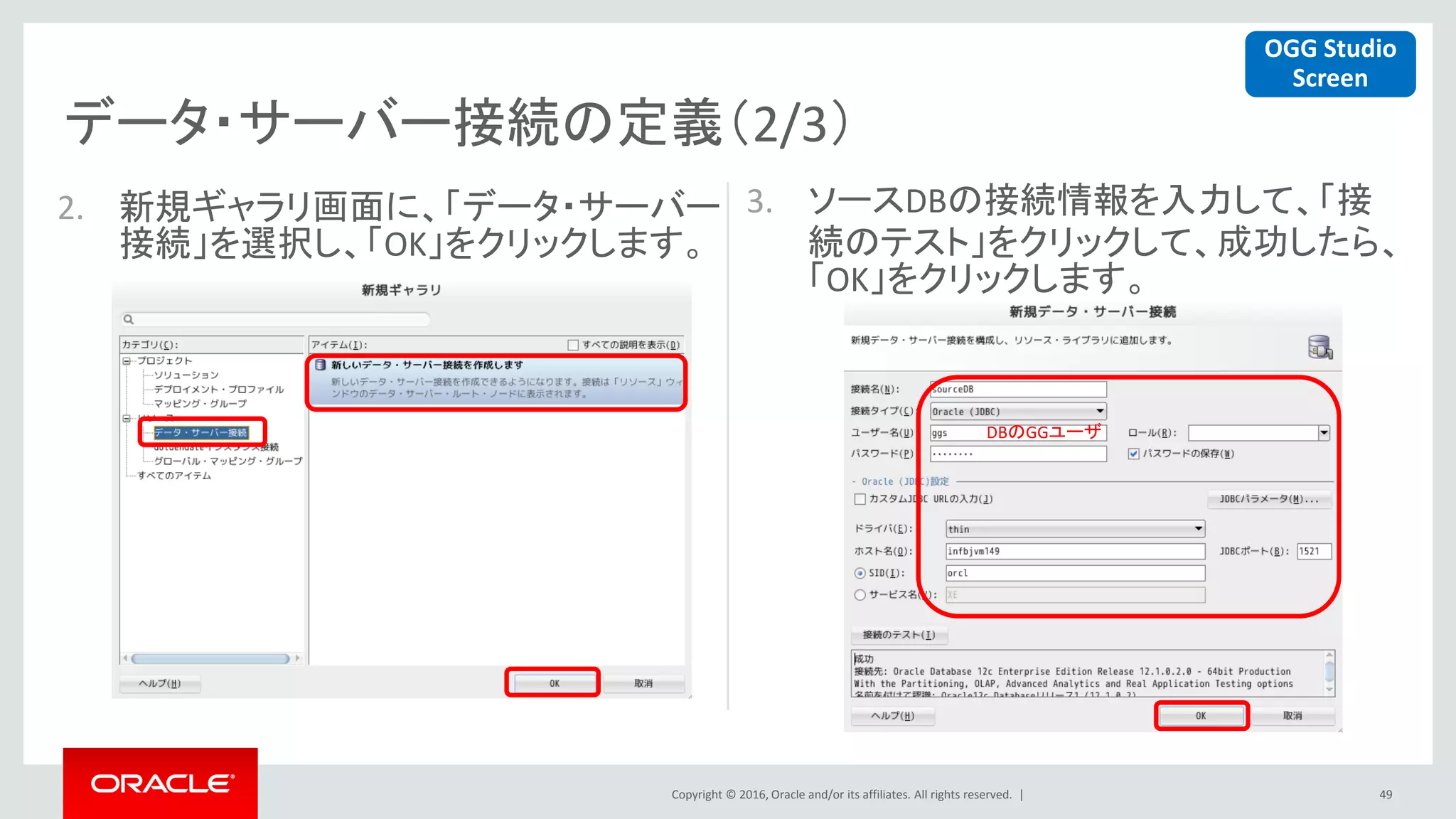This screenshot has width=1456, height=819.
Task: Click the right arrow of the category scrollbar
Action: (297, 658)
